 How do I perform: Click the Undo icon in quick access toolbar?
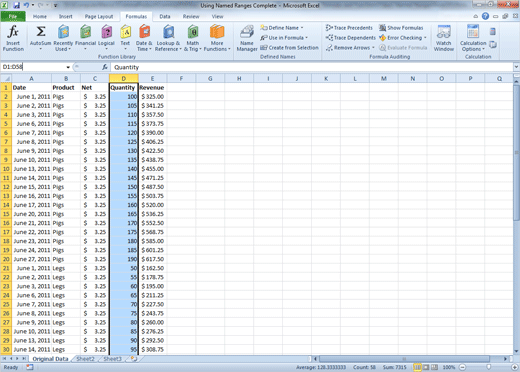(x=26, y=5)
